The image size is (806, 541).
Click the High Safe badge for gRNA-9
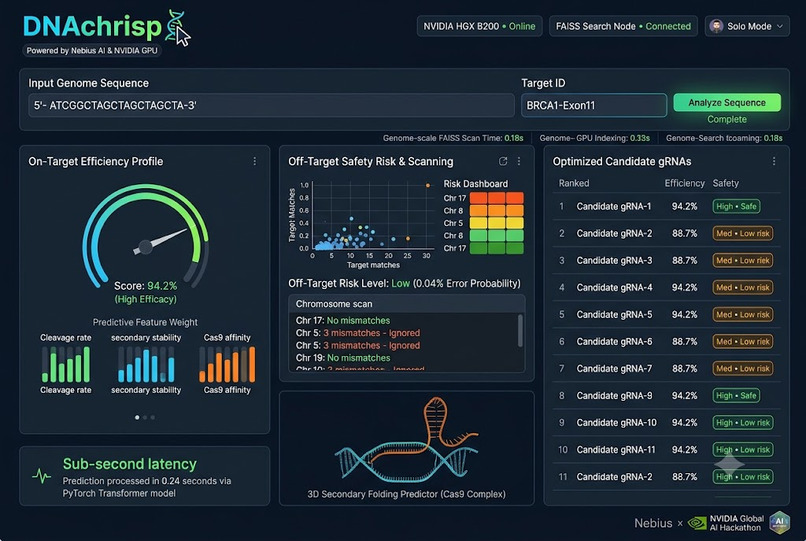(x=736, y=395)
